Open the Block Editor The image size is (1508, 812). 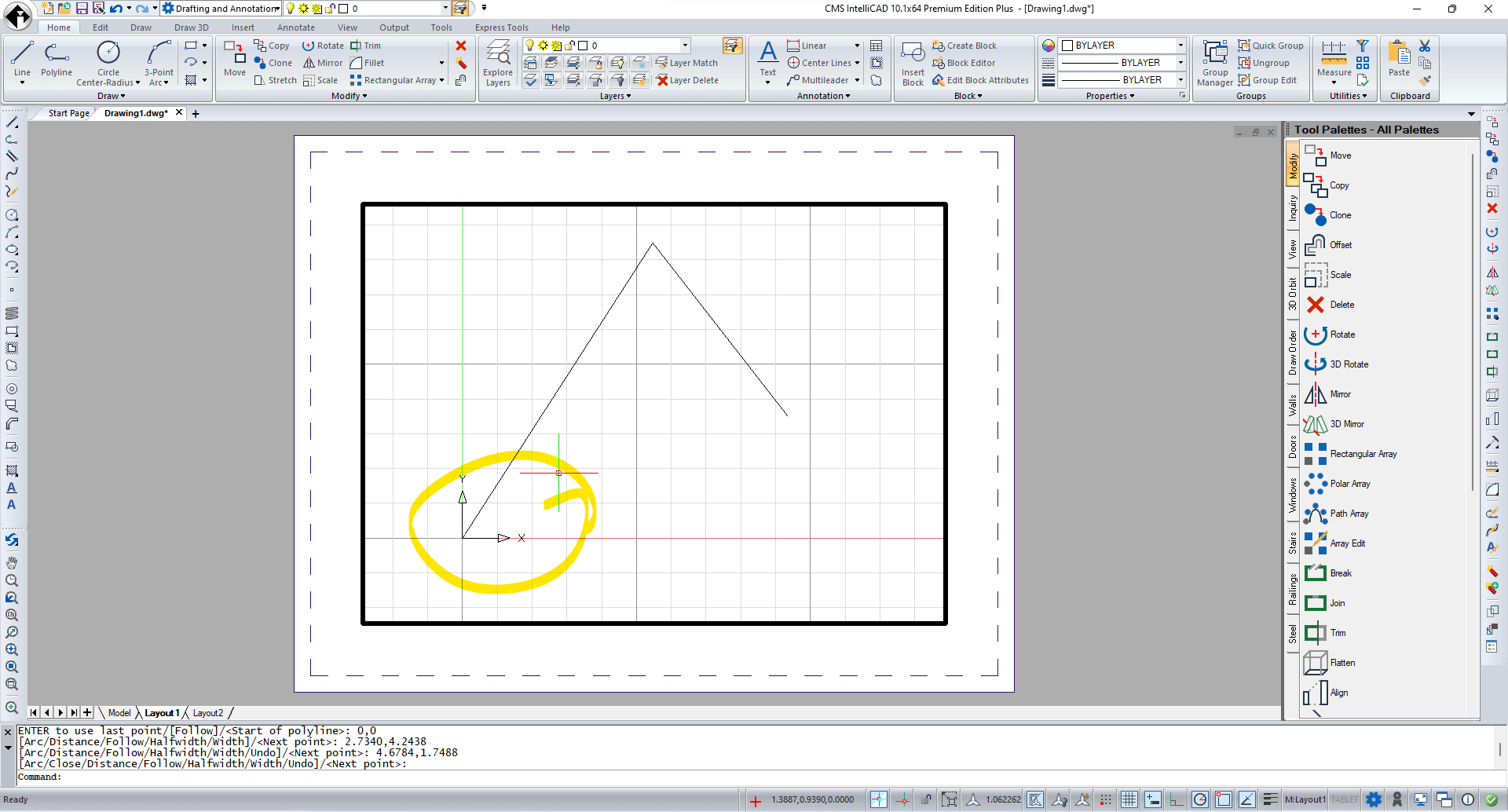pos(964,63)
